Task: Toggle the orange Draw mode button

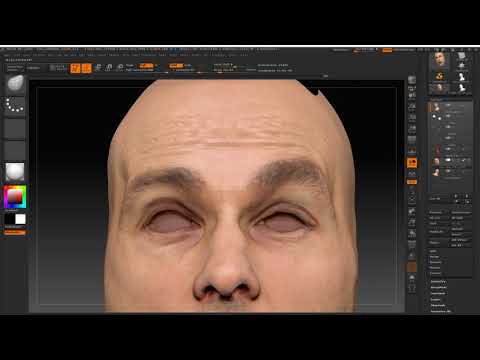Action: [x=87, y=68]
